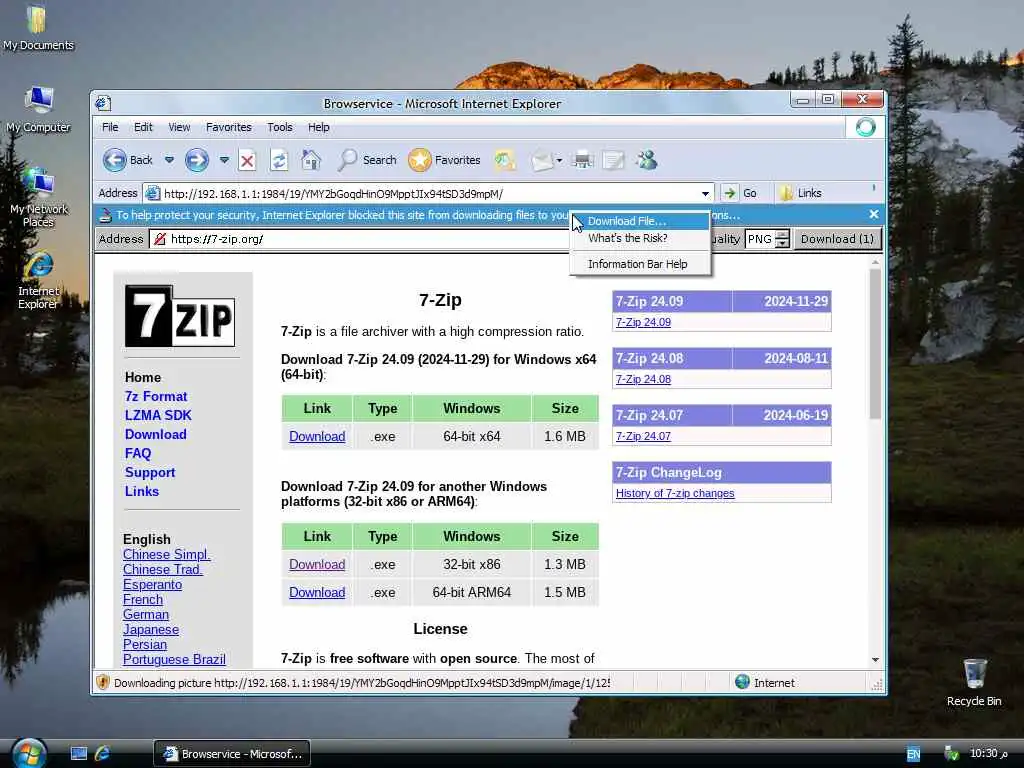Click the 7-Zip logo image
Image resolution: width=1024 pixels, height=768 pixels.
point(180,316)
